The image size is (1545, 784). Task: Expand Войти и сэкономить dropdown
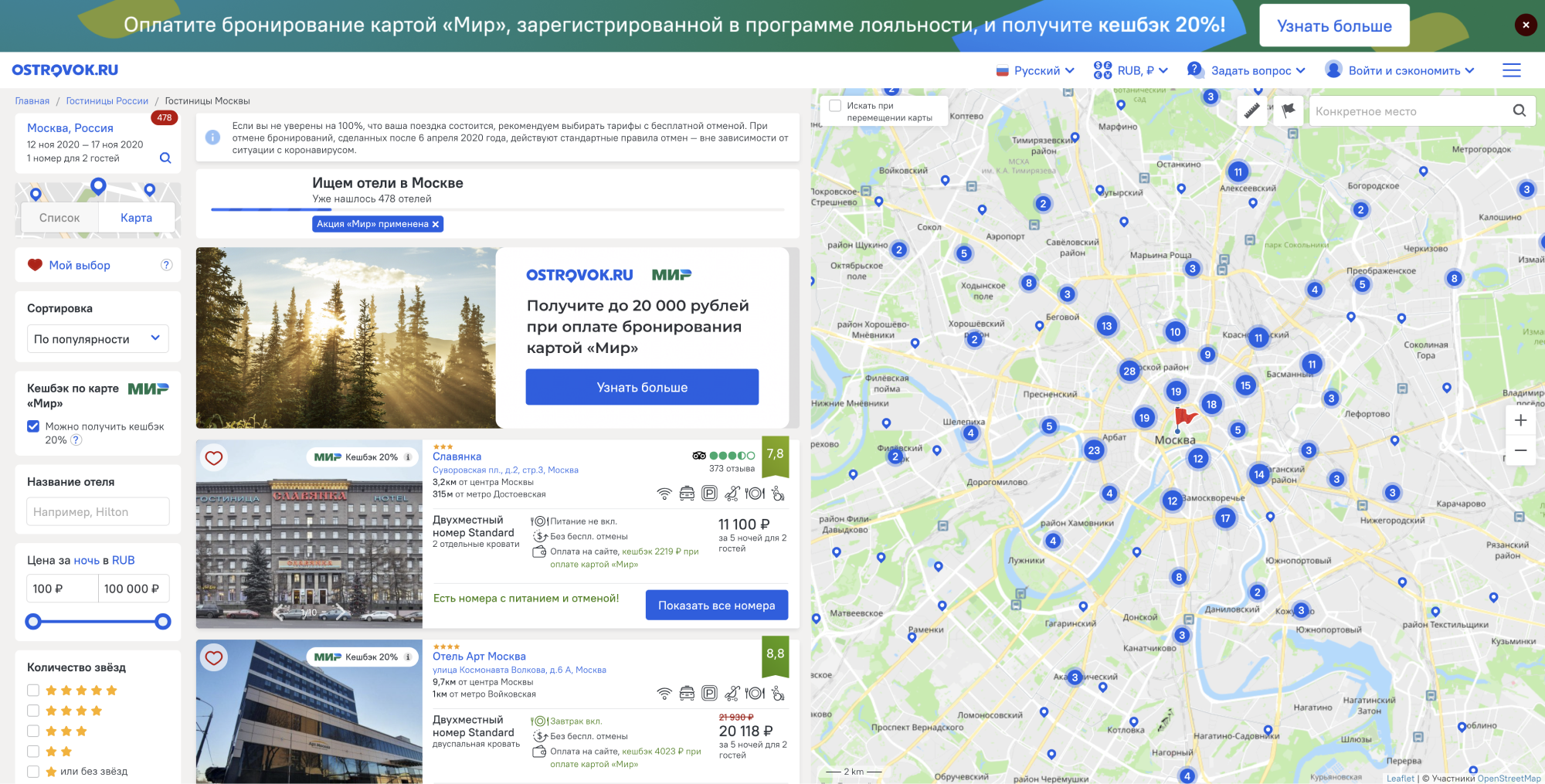[1400, 70]
